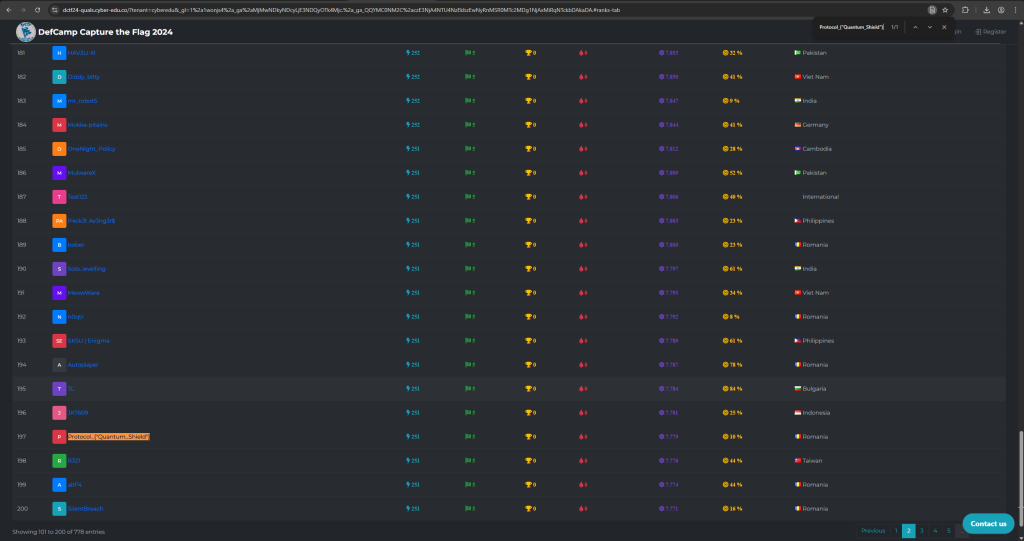Click the red P avatar for Protocol team
This screenshot has width=1024, height=541.
pyautogui.click(x=59, y=436)
